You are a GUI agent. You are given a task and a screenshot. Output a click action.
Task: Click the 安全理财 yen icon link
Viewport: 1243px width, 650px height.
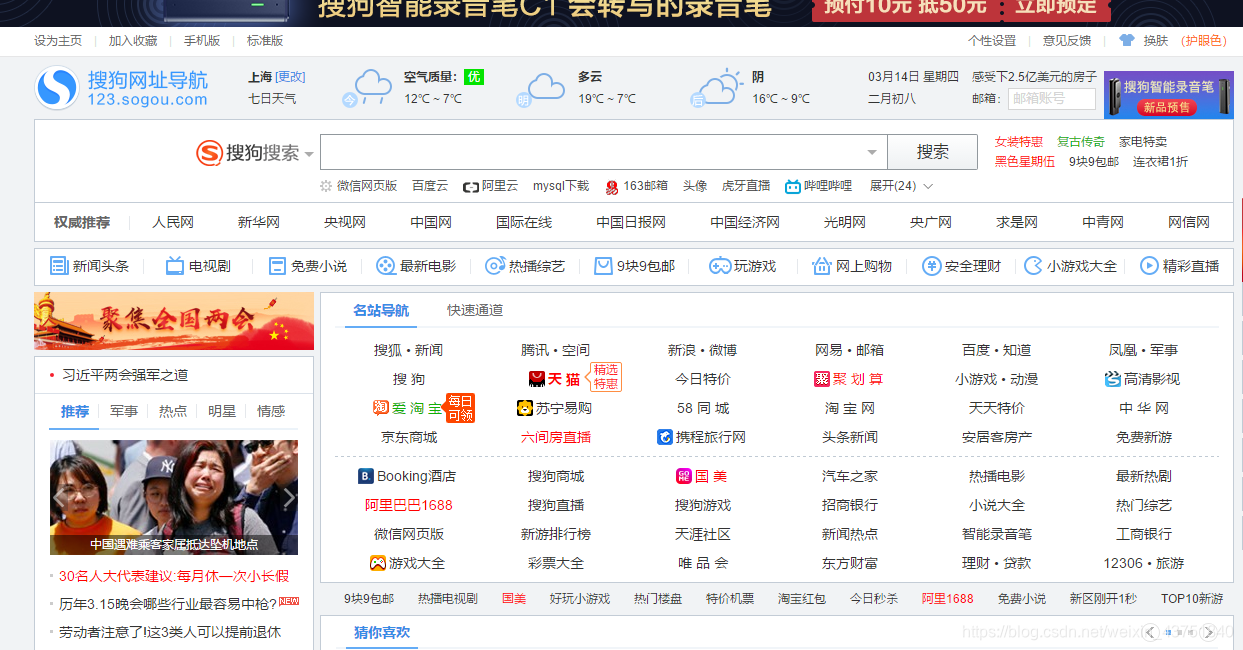(x=961, y=266)
